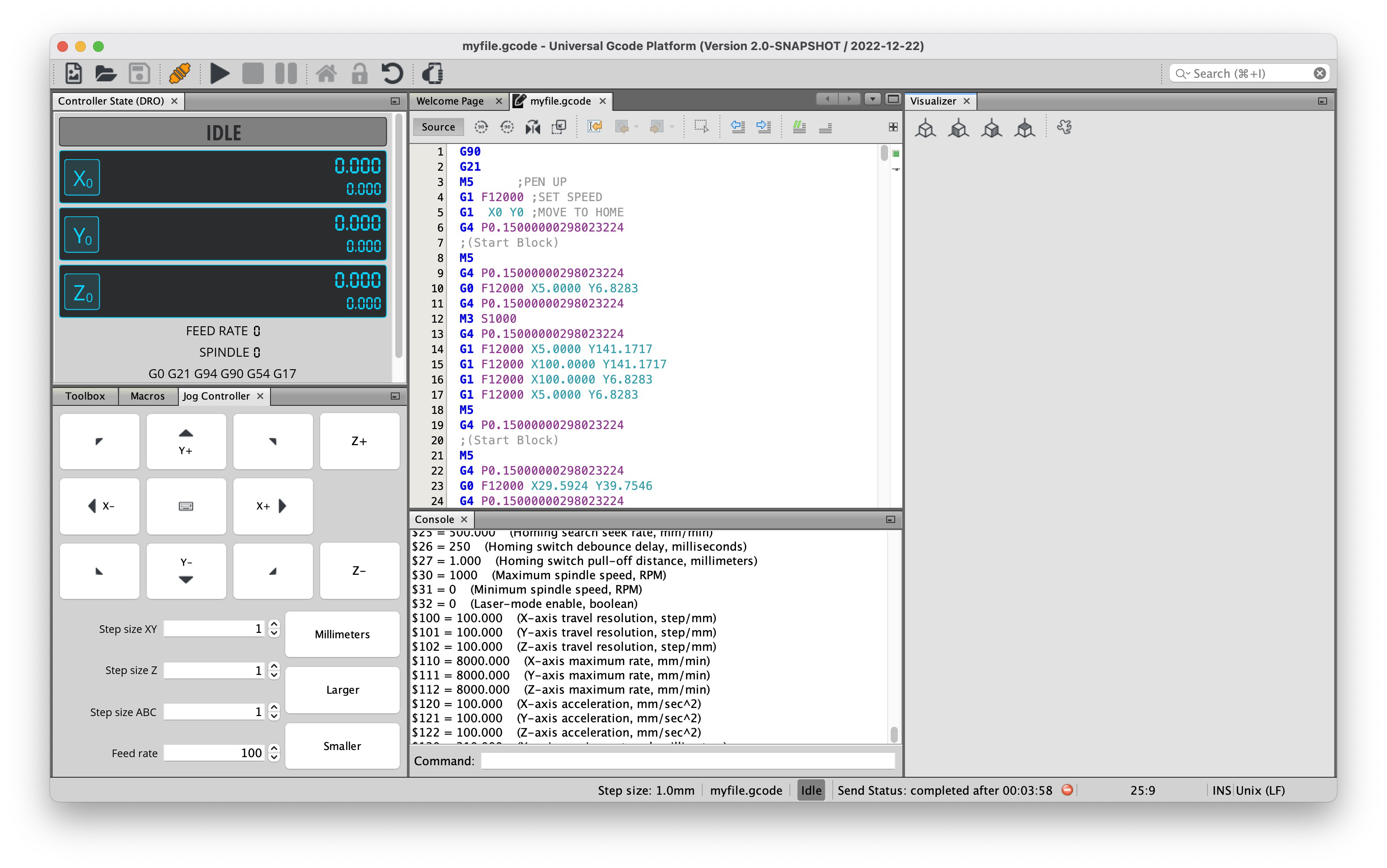Image resolution: width=1387 pixels, height=868 pixels.
Task: Click red send status indicator icon
Action: click(x=1067, y=790)
